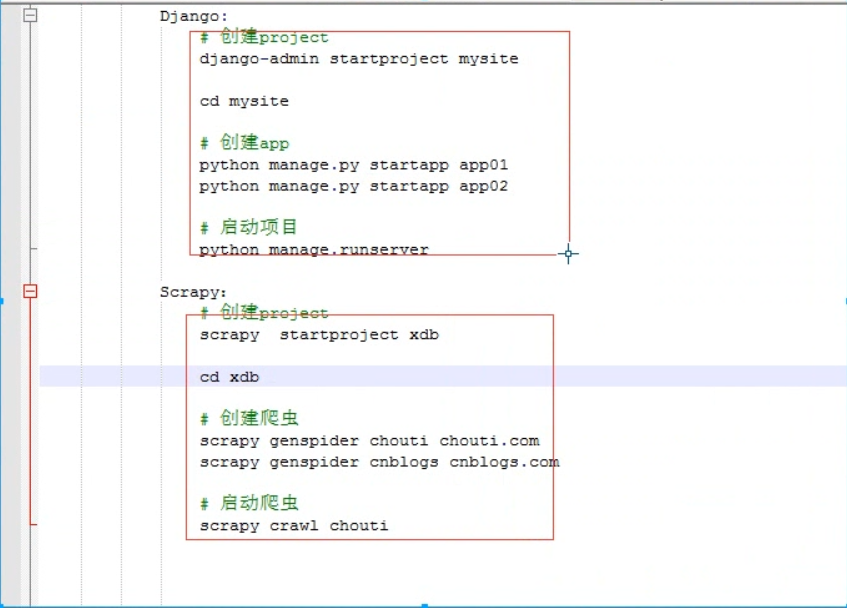Click line 'scrapy genspider chouti chouti.com'
Screen dimensions: 847x608
pyautogui.click(x=369, y=441)
